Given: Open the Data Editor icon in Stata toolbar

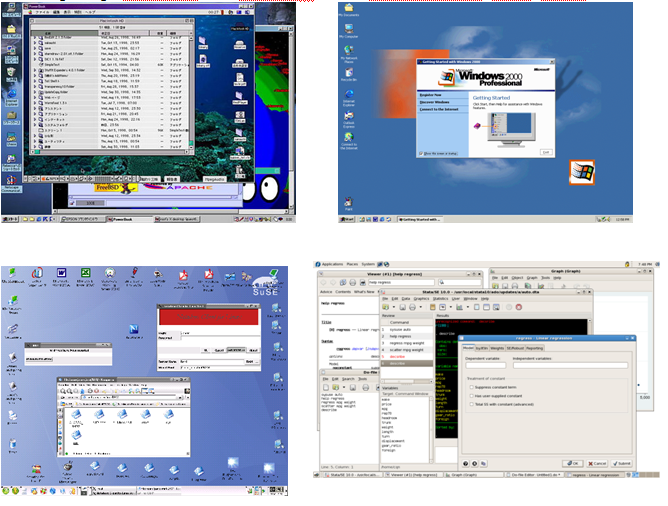Looking at the screenshot, I should (486, 307).
